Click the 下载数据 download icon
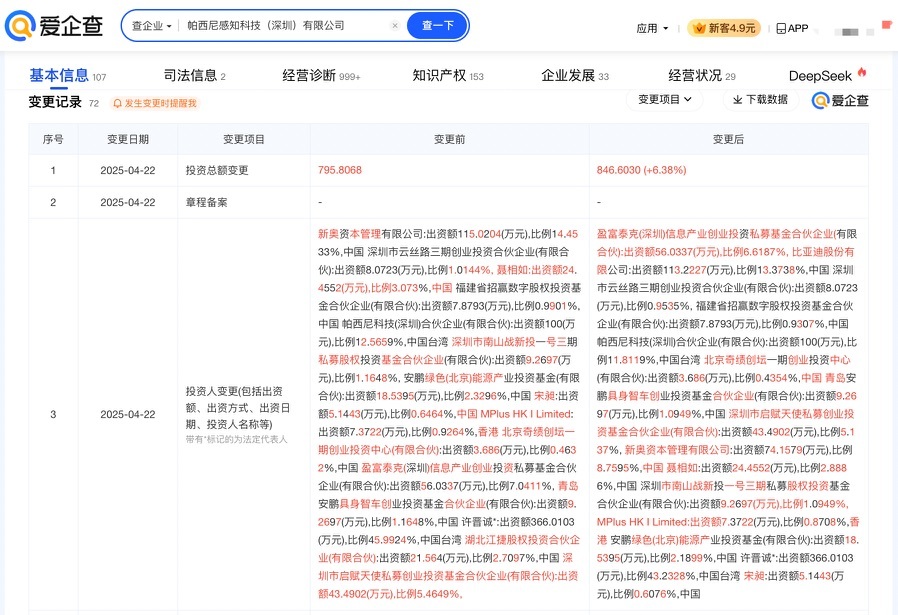 tap(738, 100)
